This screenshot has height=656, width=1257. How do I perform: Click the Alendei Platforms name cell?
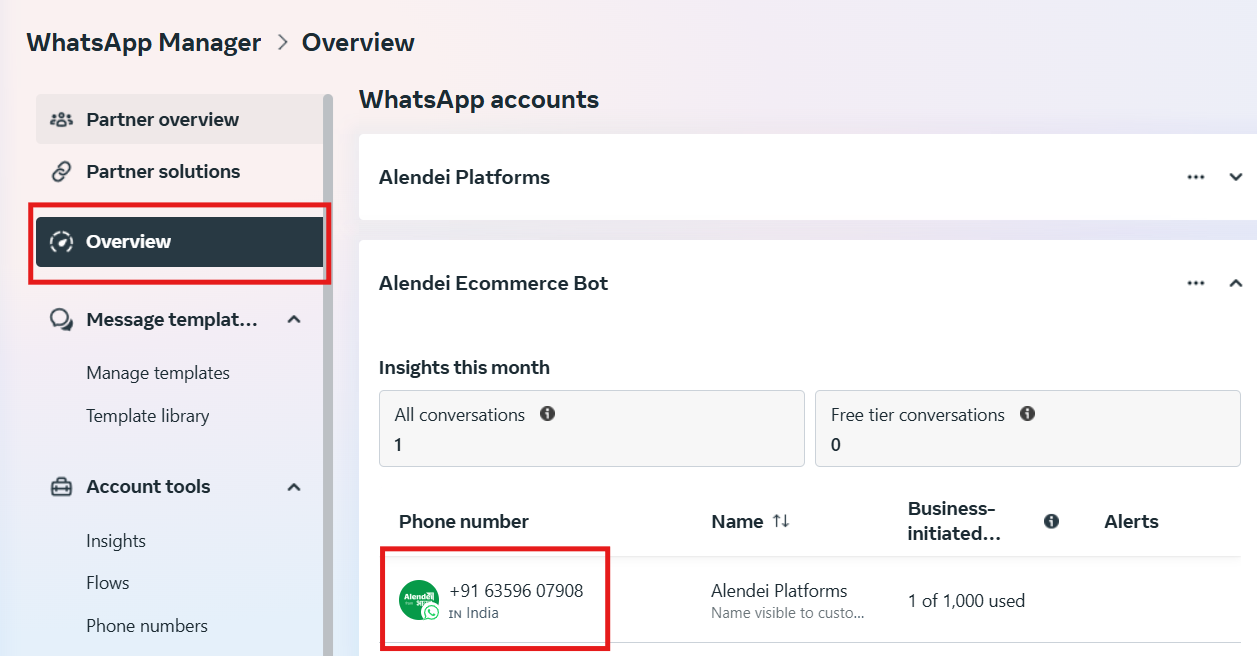(779, 591)
